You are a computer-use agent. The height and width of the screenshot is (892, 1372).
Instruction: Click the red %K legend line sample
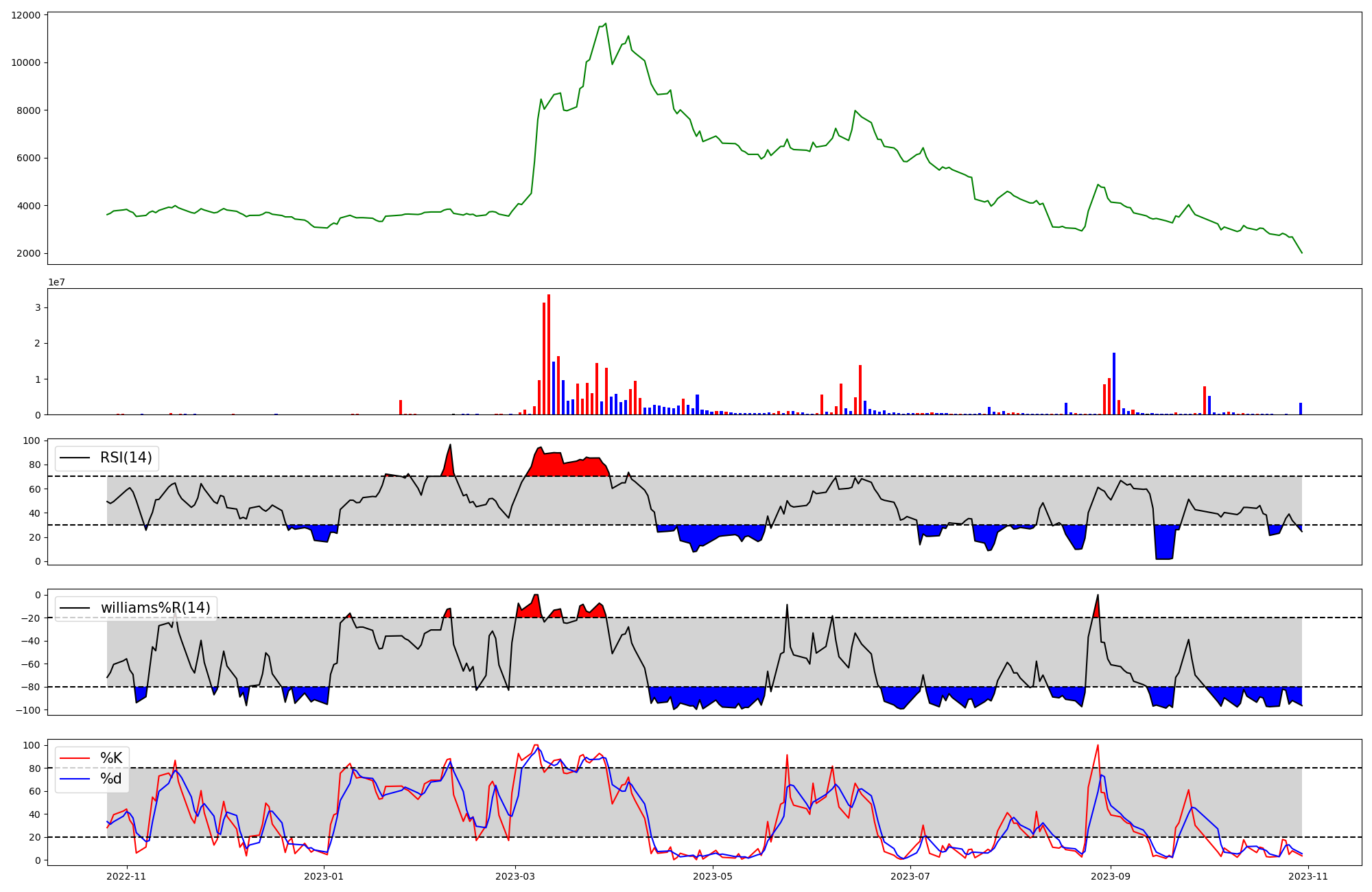tap(75, 758)
